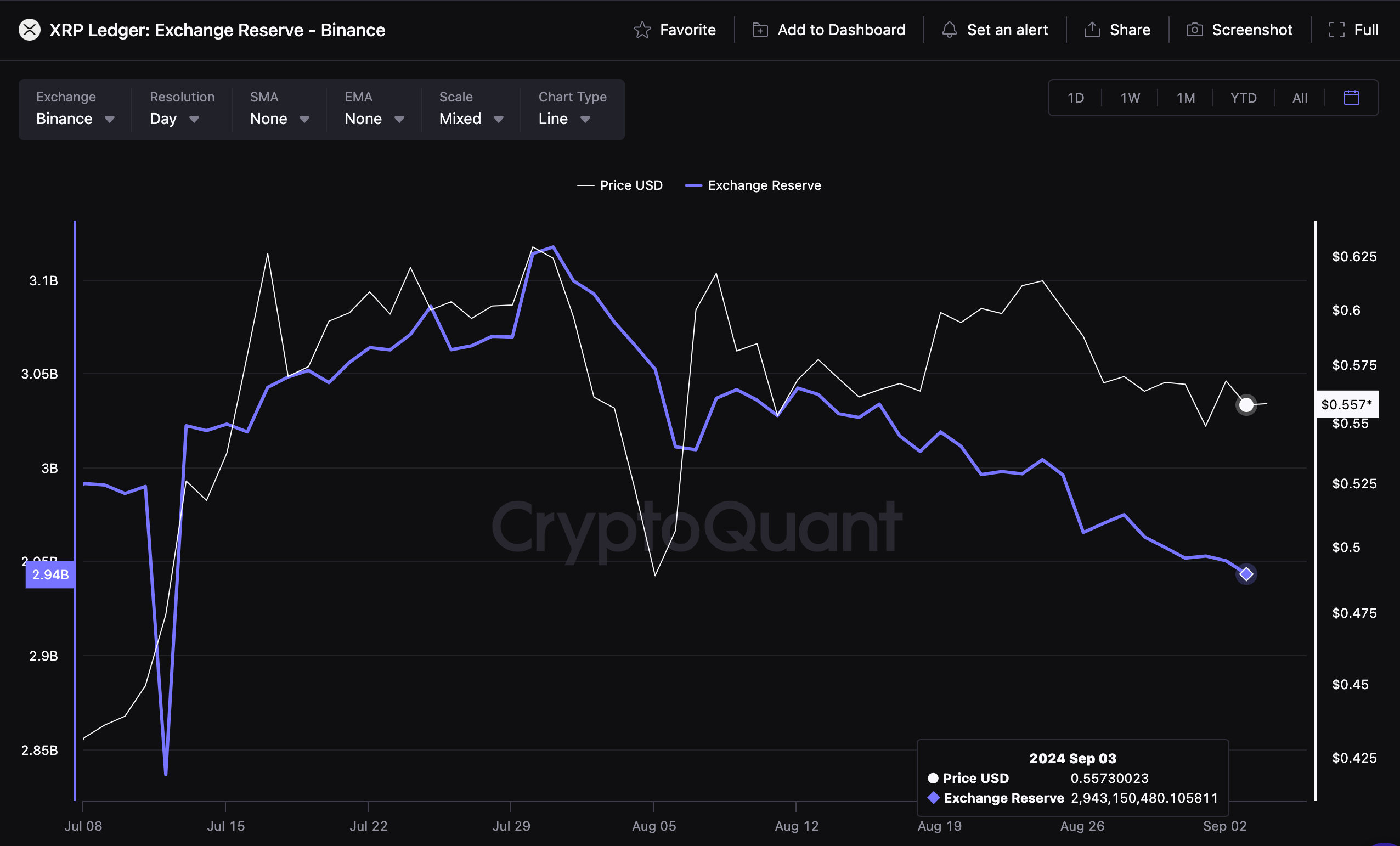Open the Exchange dropdown showing Binance

76,109
